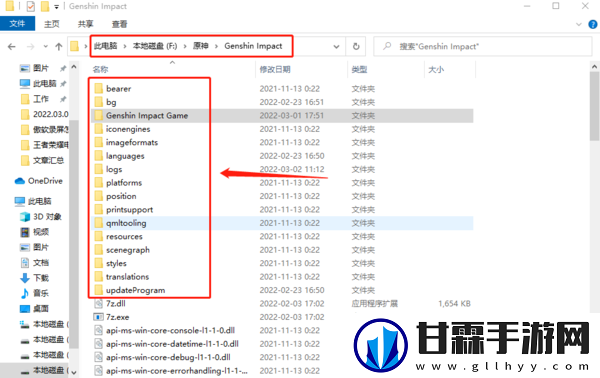This screenshot has width=600, height=378.
Task: Click the search Genshin Impact field
Action: point(483,46)
